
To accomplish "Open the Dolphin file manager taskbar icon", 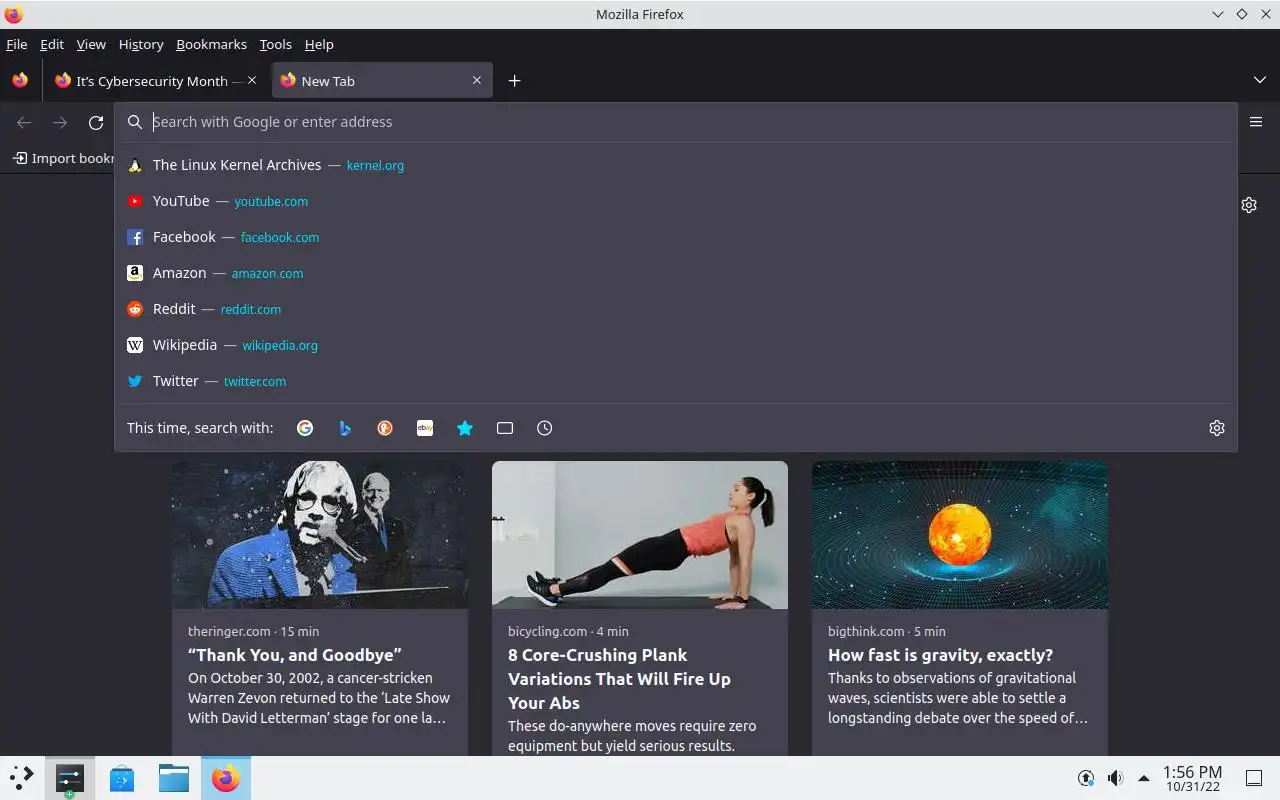I will [173, 778].
